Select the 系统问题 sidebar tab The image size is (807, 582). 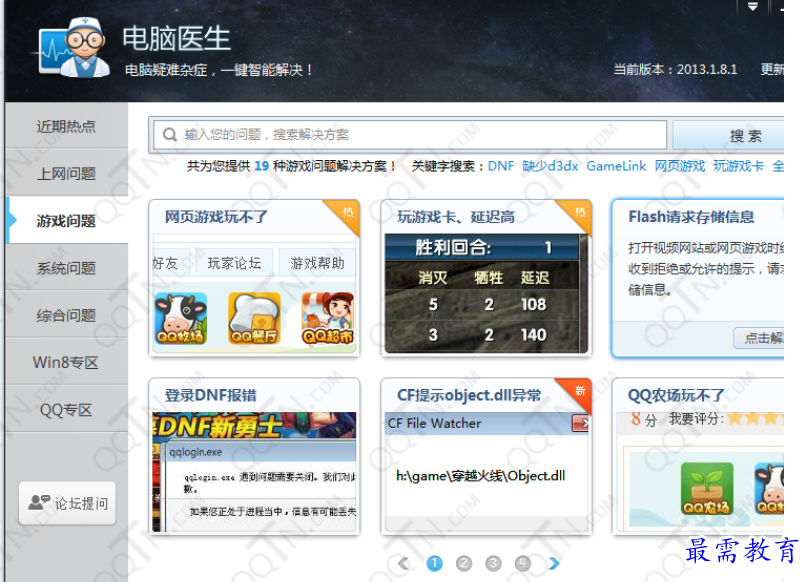point(66,268)
